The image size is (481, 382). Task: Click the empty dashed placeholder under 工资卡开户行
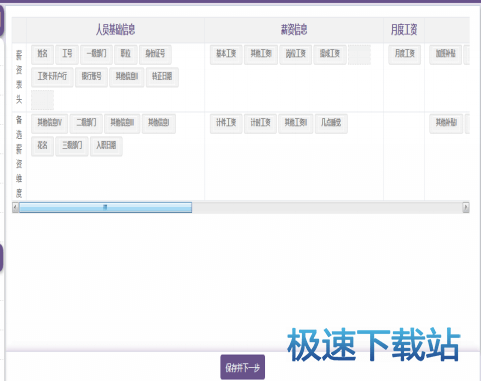tap(42, 100)
